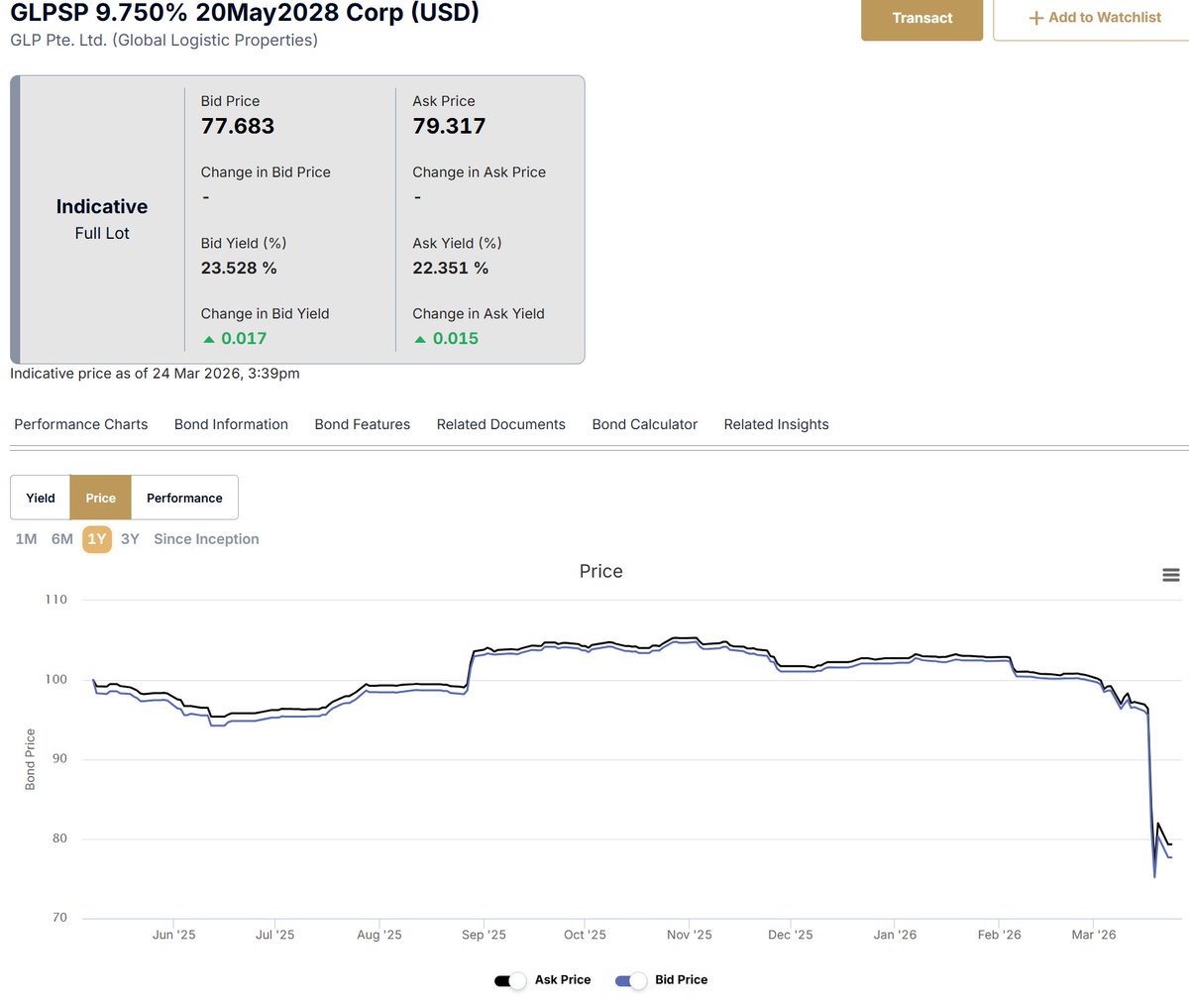Set chart range to 1M
1189x1008 pixels.
point(27,539)
